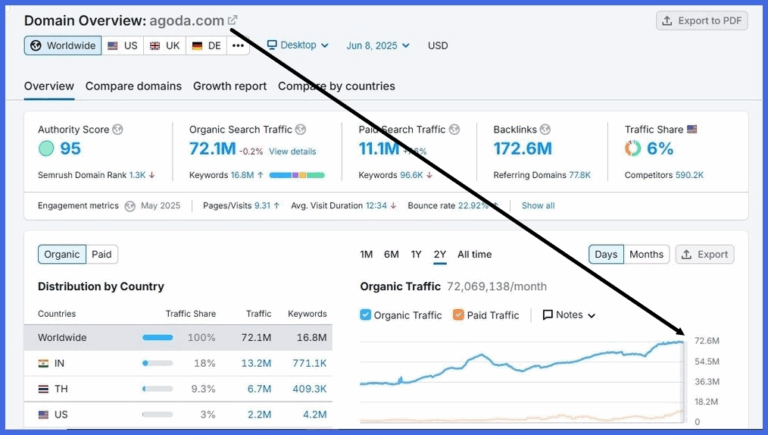Click Show all engagement metrics
The width and height of the screenshot is (768, 435).
[538, 206]
